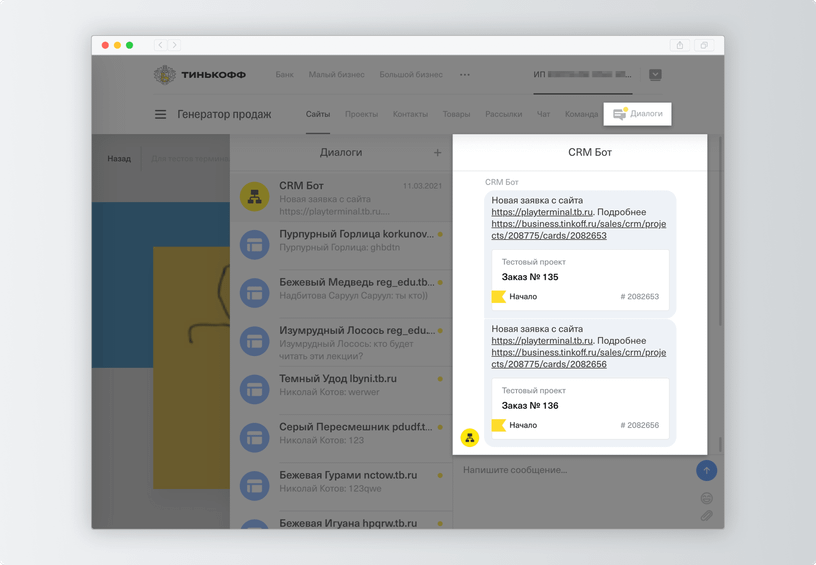
Task: Click the # 2082653 card number
Action: point(640,297)
